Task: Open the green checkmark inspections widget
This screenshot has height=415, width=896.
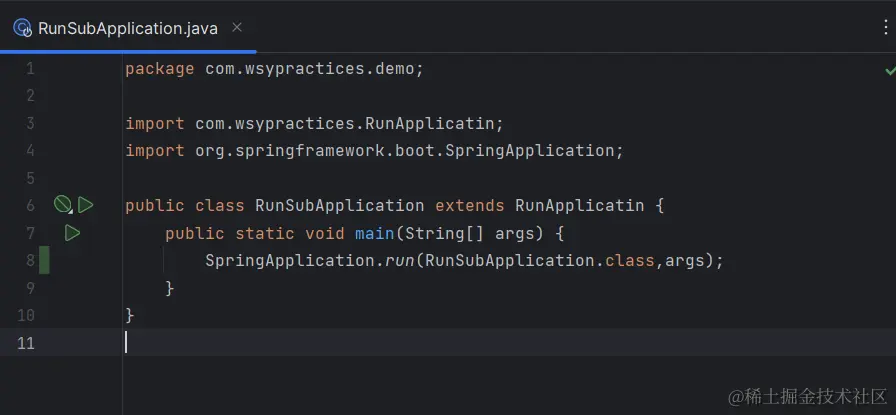Action: click(889, 70)
